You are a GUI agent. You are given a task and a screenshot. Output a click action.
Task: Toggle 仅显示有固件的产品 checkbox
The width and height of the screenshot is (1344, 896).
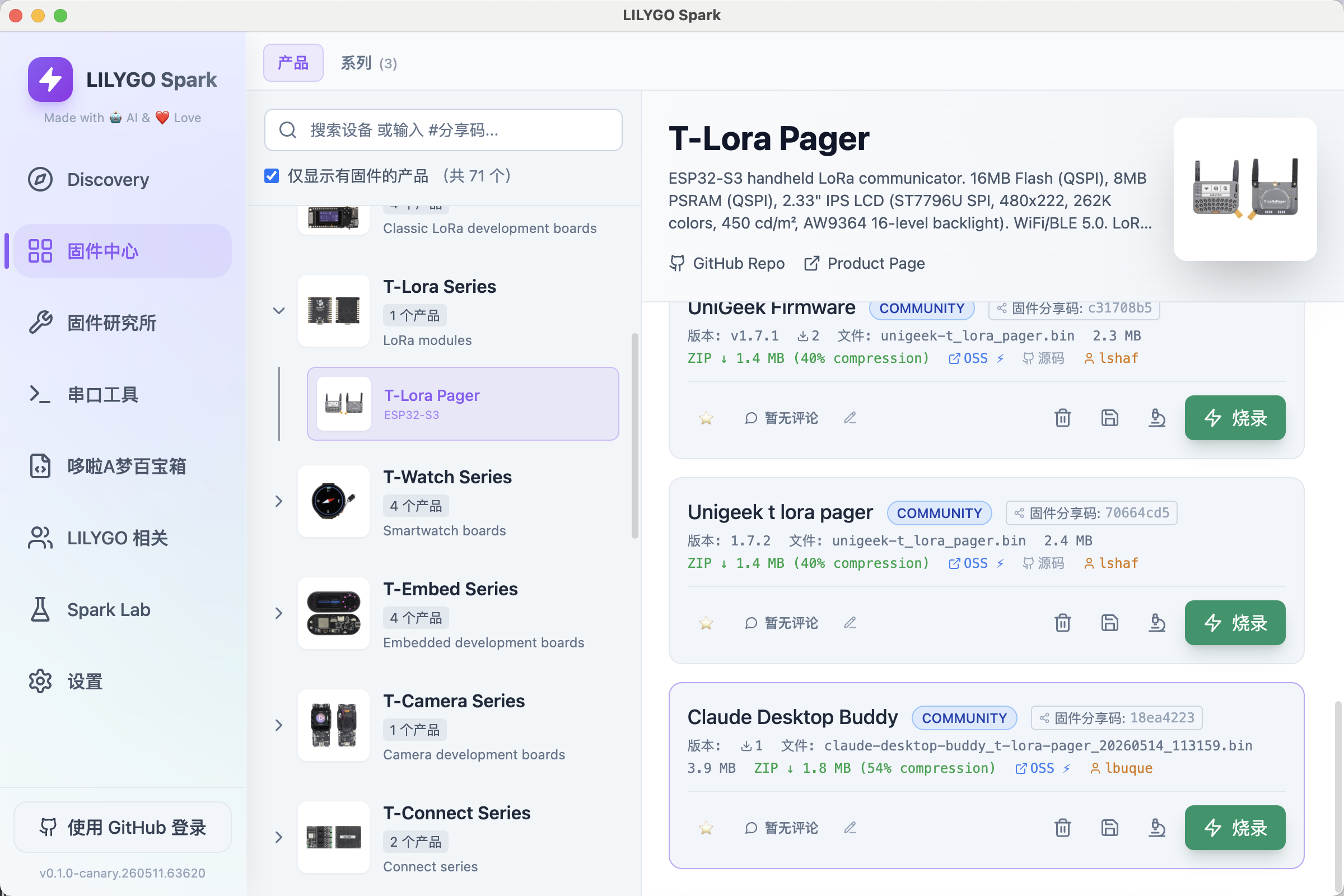[272, 176]
